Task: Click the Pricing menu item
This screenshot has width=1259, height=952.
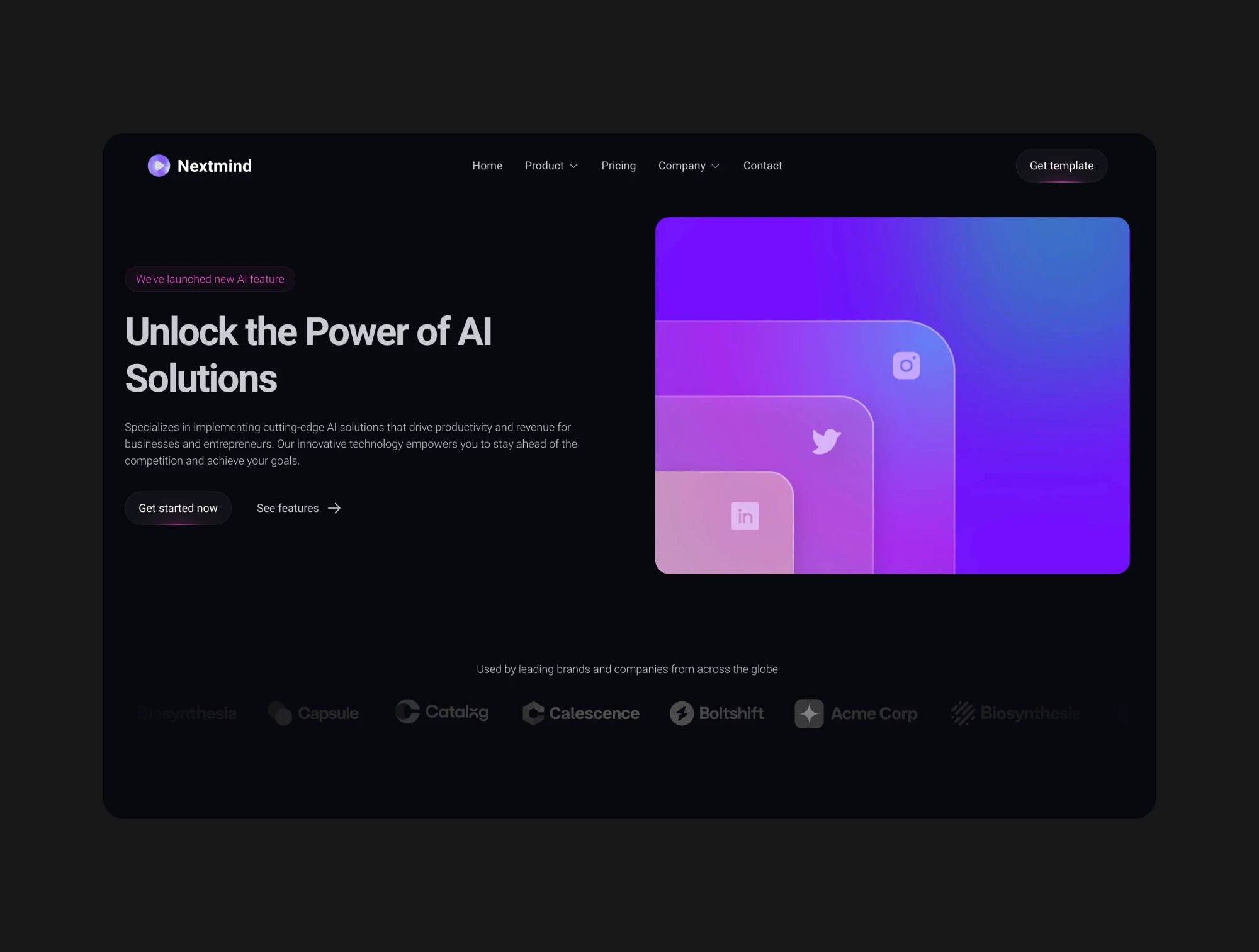Action: (618, 165)
